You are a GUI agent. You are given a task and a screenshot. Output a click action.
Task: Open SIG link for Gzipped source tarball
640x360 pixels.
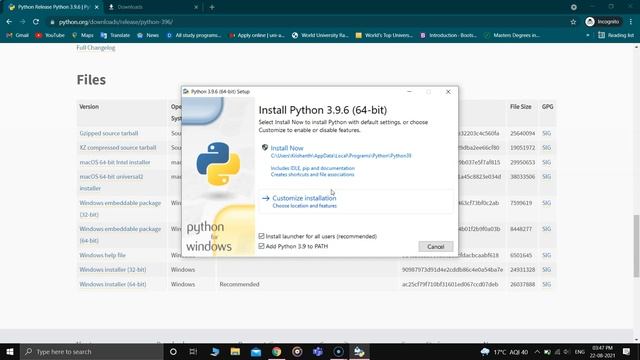click(x=547, y=133)
